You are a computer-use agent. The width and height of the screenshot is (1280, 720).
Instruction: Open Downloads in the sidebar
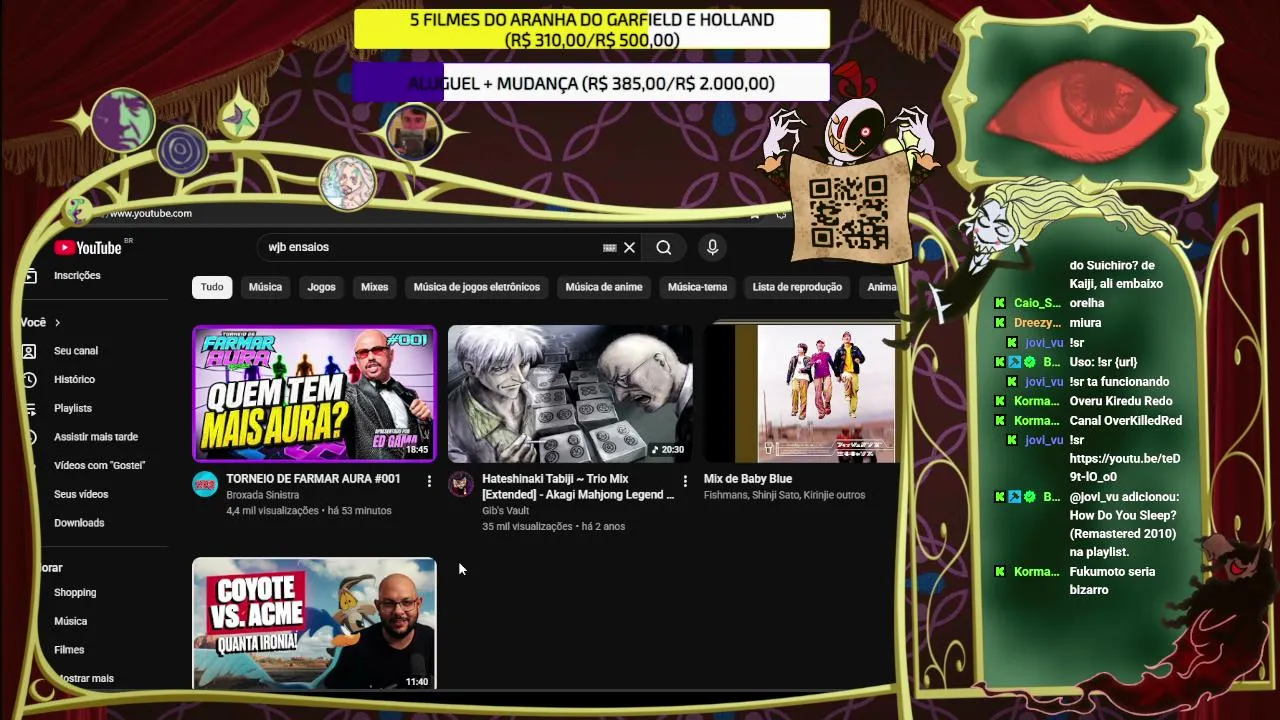point(79,523)
